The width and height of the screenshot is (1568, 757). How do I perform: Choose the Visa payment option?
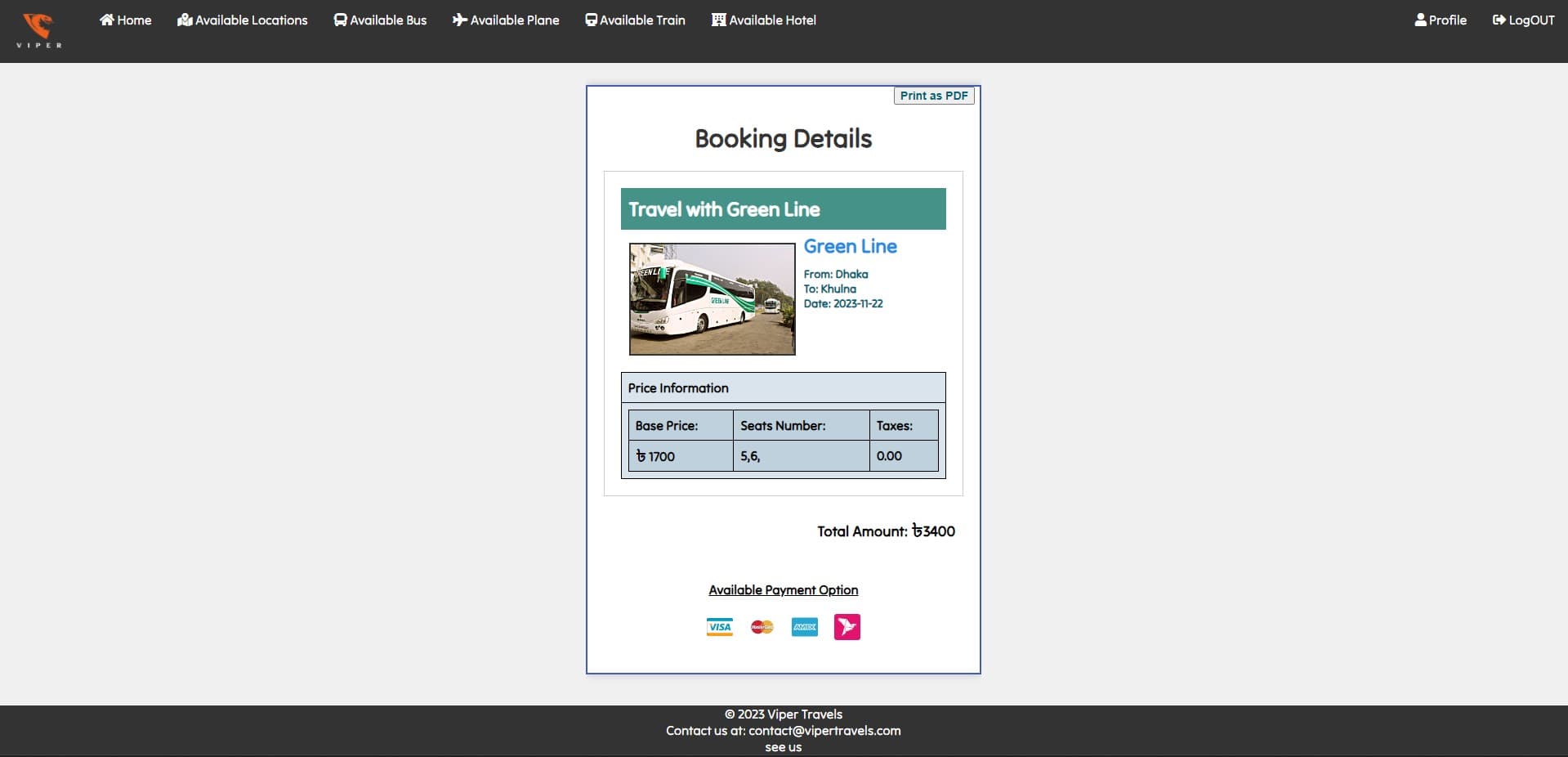pos(720,627)
